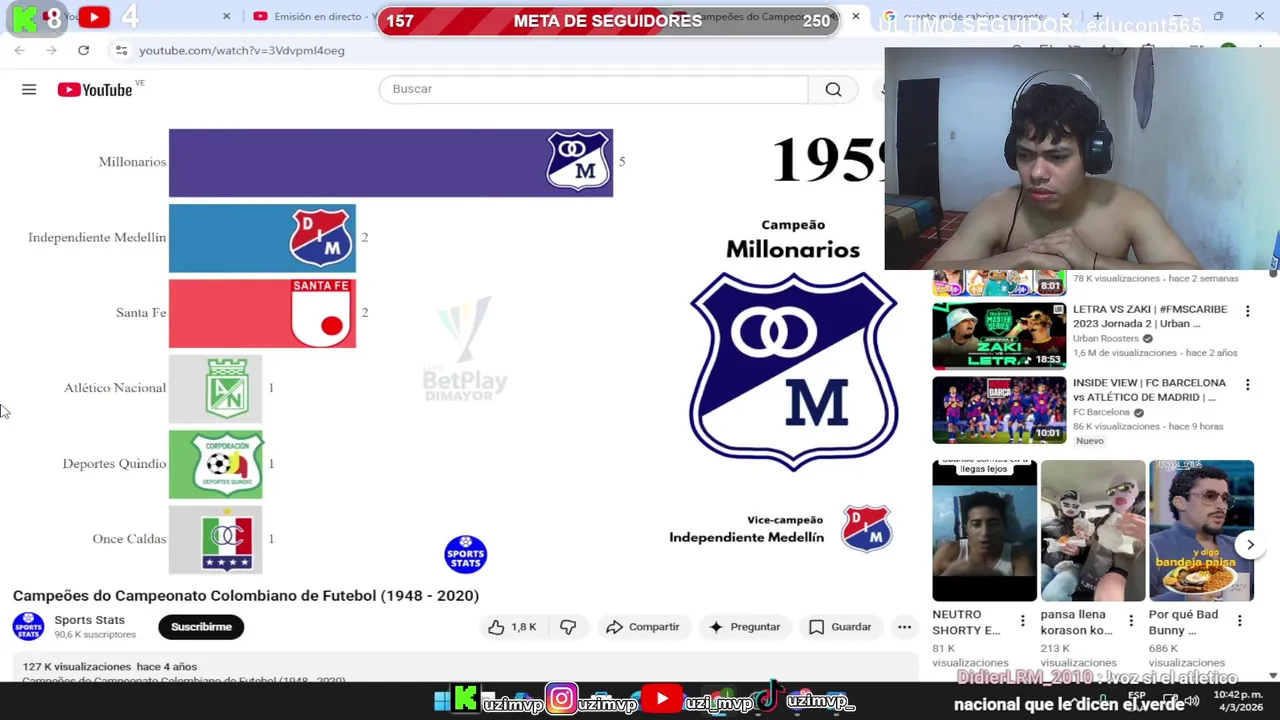Open the site information icon beside the URL
Screen dimensions: 1280x720
(121, 50)
